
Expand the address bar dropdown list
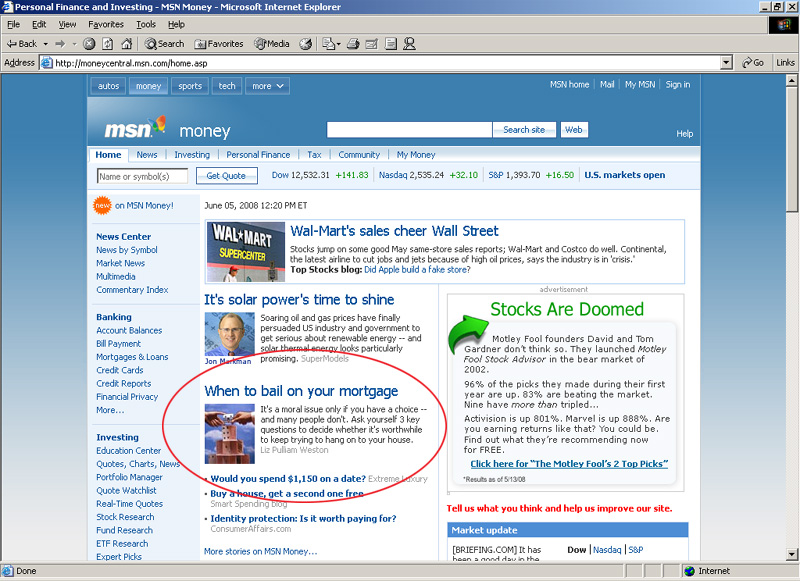click(727, 63)
